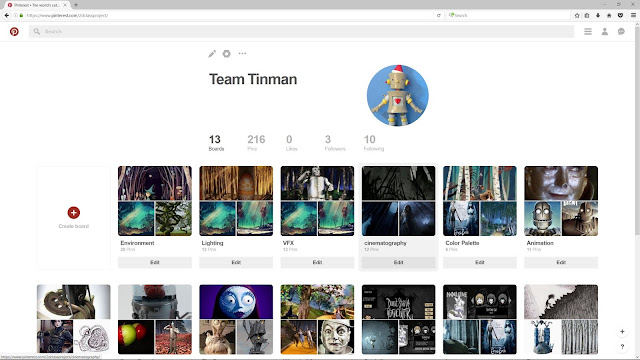Open the Pinterest categories menu icon
The width and height of the screenshot is (640, 360).
click(x=588, y=31)
